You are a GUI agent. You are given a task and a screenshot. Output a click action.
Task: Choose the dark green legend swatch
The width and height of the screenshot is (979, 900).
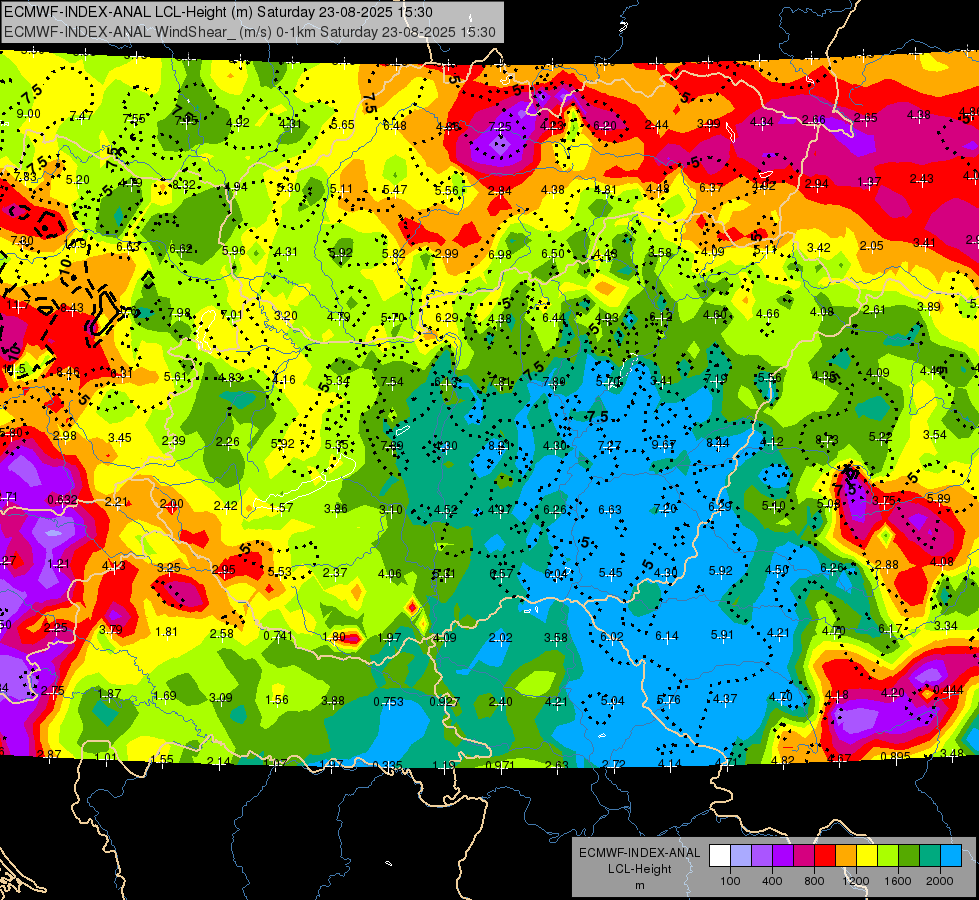pos(908,856)
